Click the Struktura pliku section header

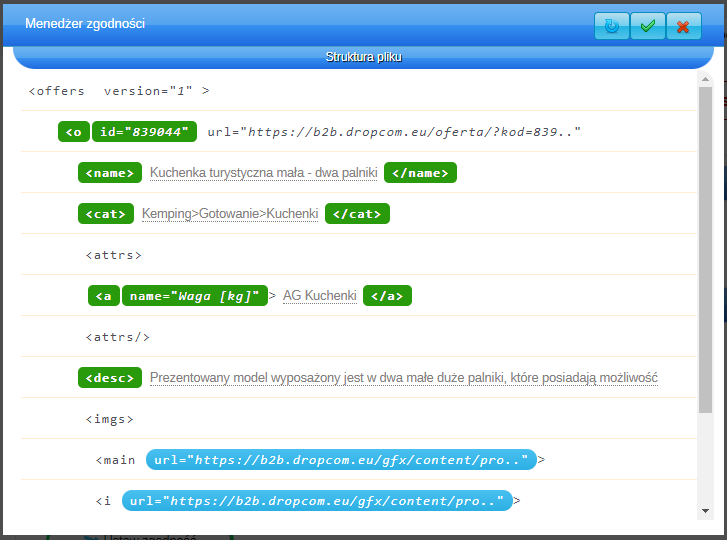click(363, 57)
